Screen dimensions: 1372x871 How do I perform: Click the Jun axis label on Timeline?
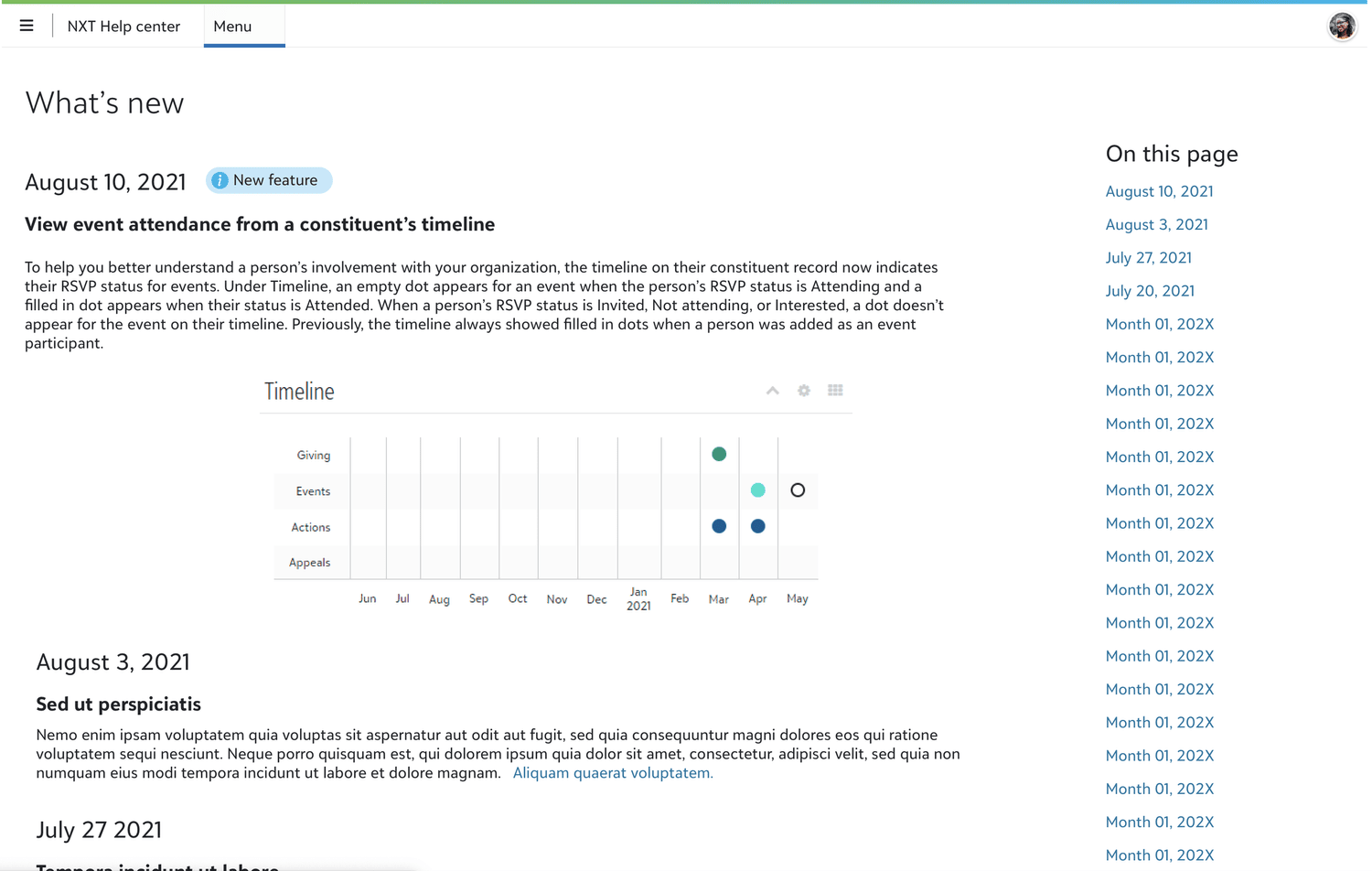(x=367, y=598)
